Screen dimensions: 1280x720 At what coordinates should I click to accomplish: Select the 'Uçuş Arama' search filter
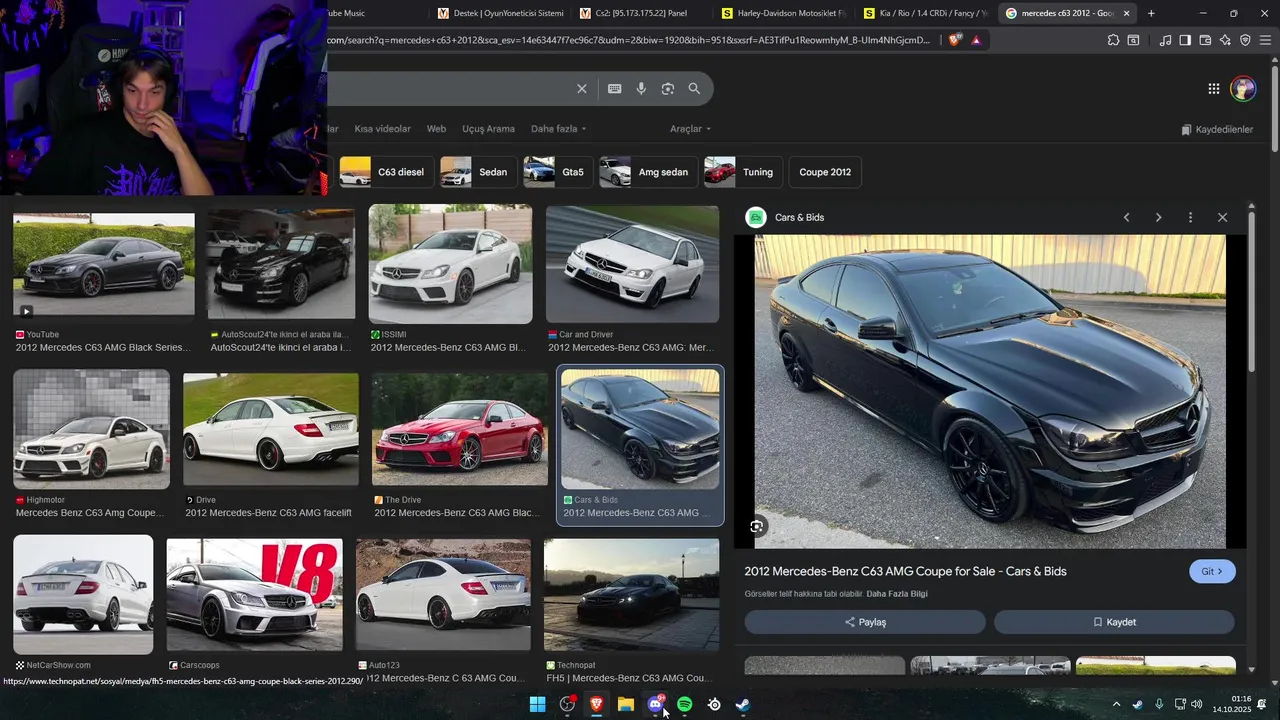click(x=488, y=129)
